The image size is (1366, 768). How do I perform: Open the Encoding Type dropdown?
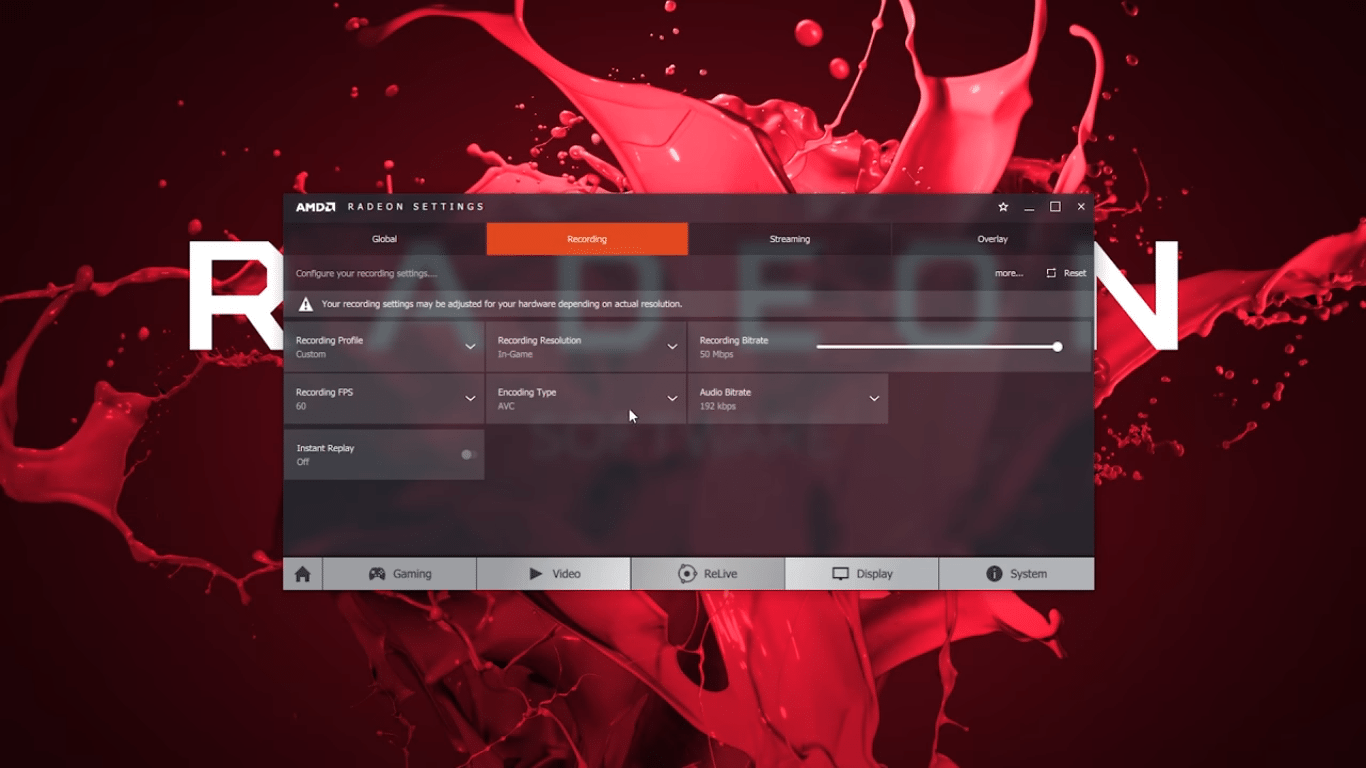click(x=586, y=399)
